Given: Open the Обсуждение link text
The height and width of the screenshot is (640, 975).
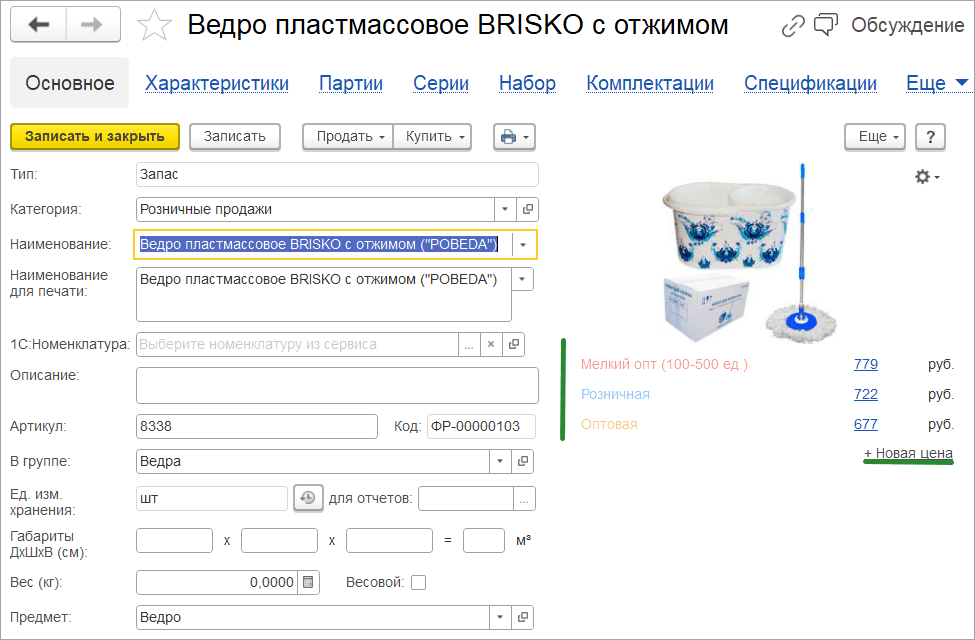Looking at the screenshot, I should click(907, 26).
